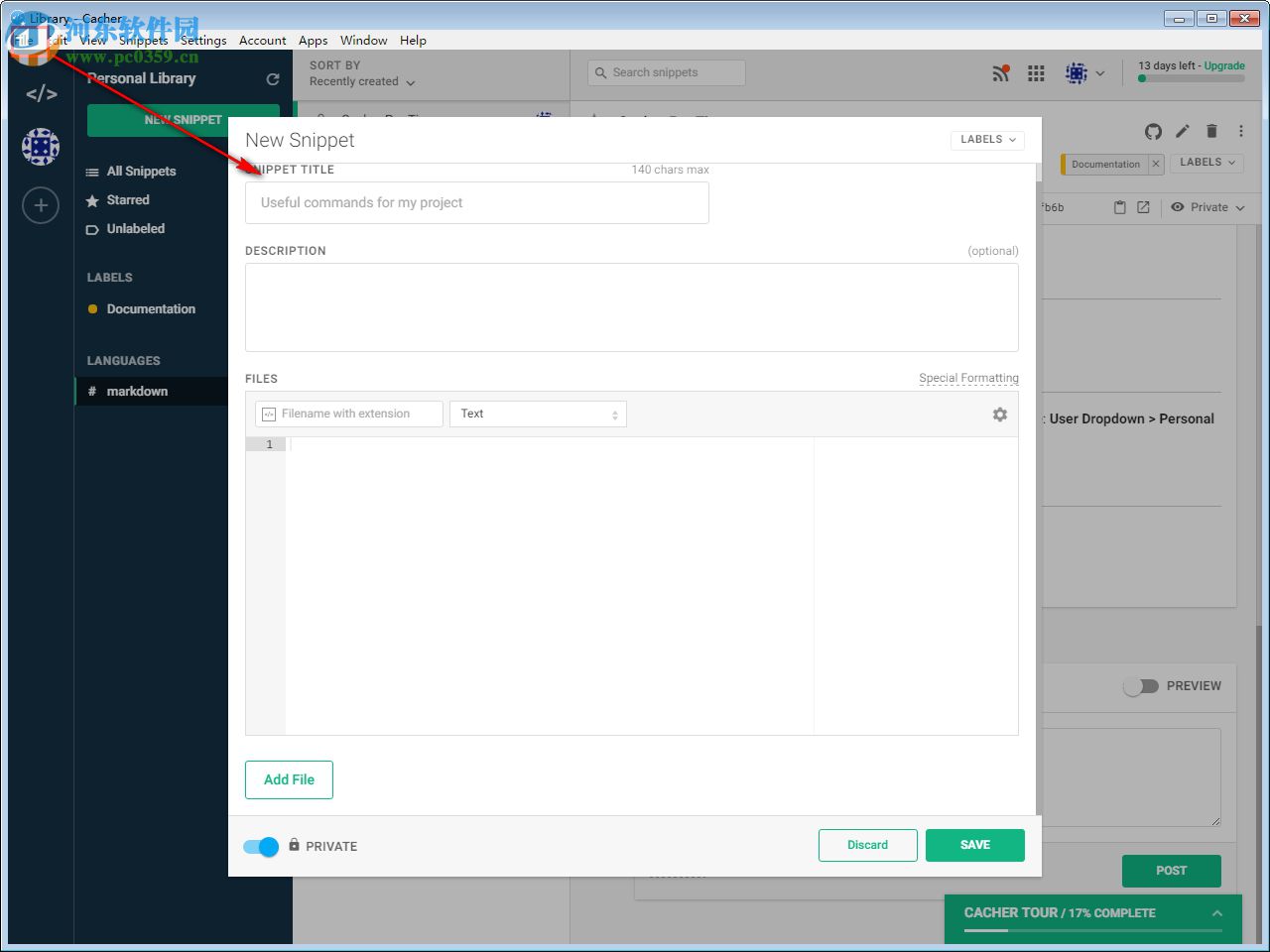The height and width of the screenshot is (952, 1270).
Task: Click the Upgrade link
Action: 1224,66
